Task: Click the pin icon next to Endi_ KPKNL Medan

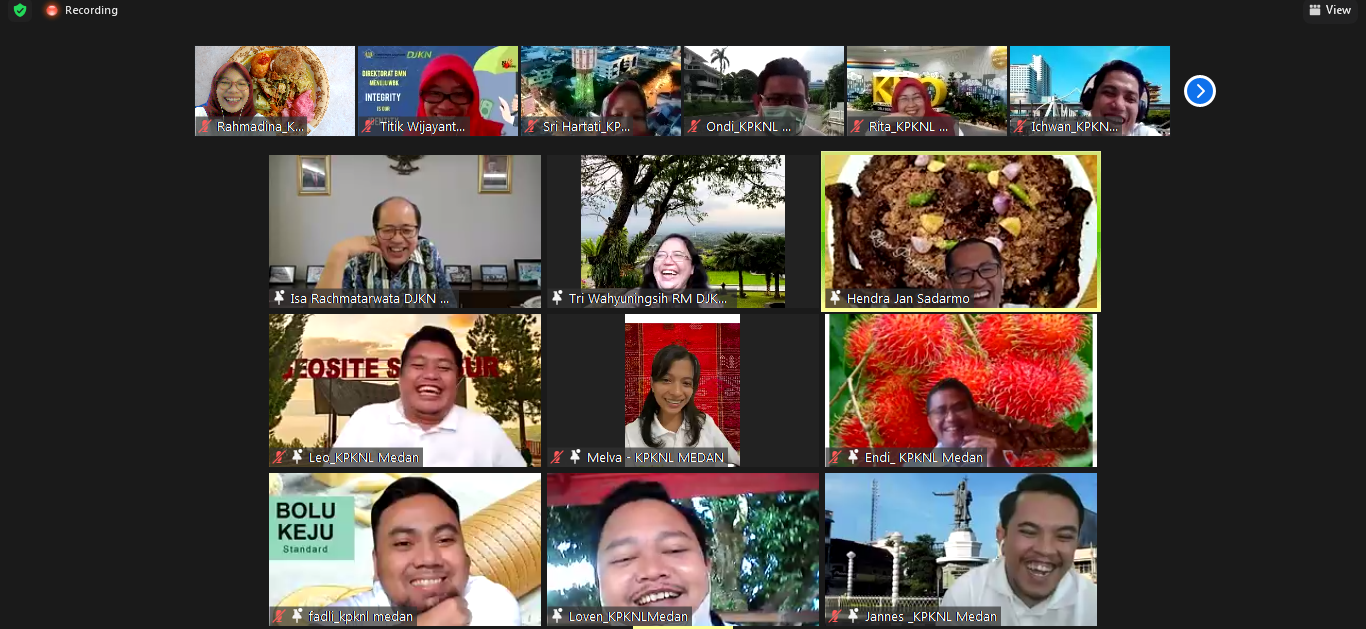Action: (852, 457)
